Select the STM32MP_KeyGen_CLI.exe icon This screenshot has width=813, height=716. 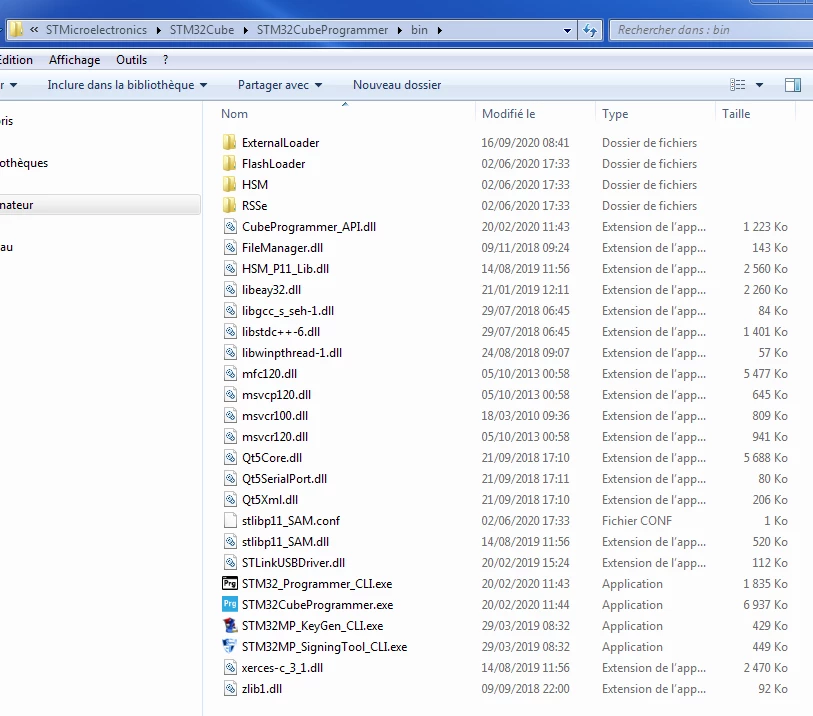coord(230,625)
